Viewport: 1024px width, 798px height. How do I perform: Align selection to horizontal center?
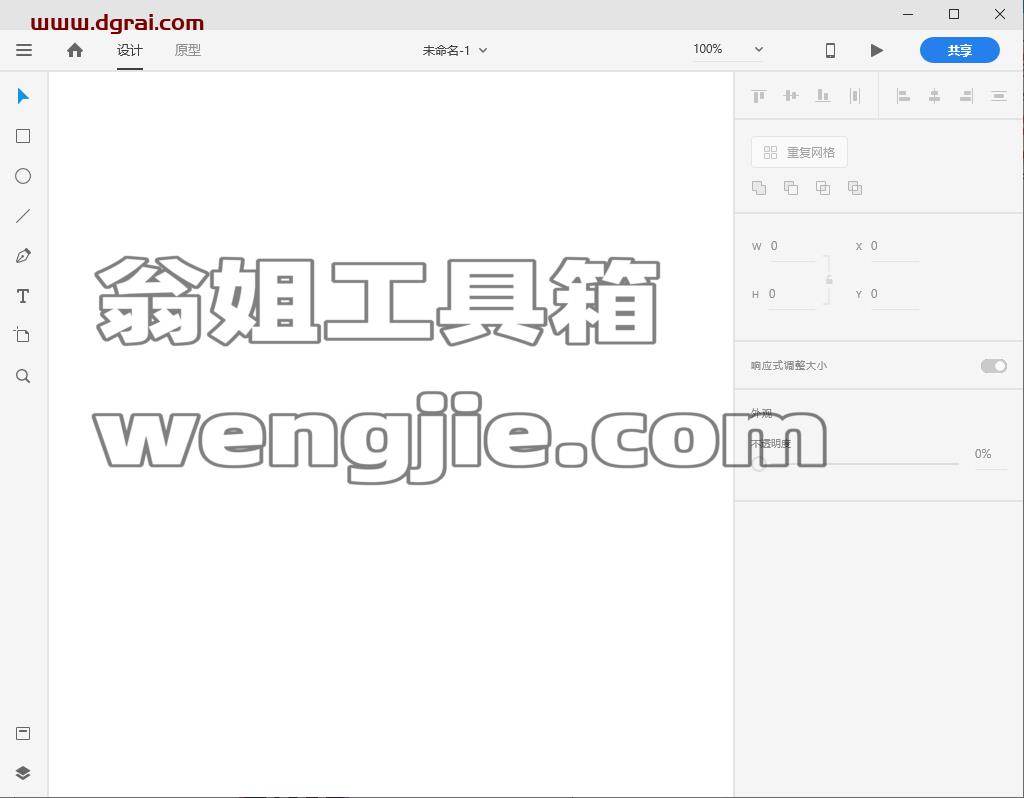coord(935,97)
